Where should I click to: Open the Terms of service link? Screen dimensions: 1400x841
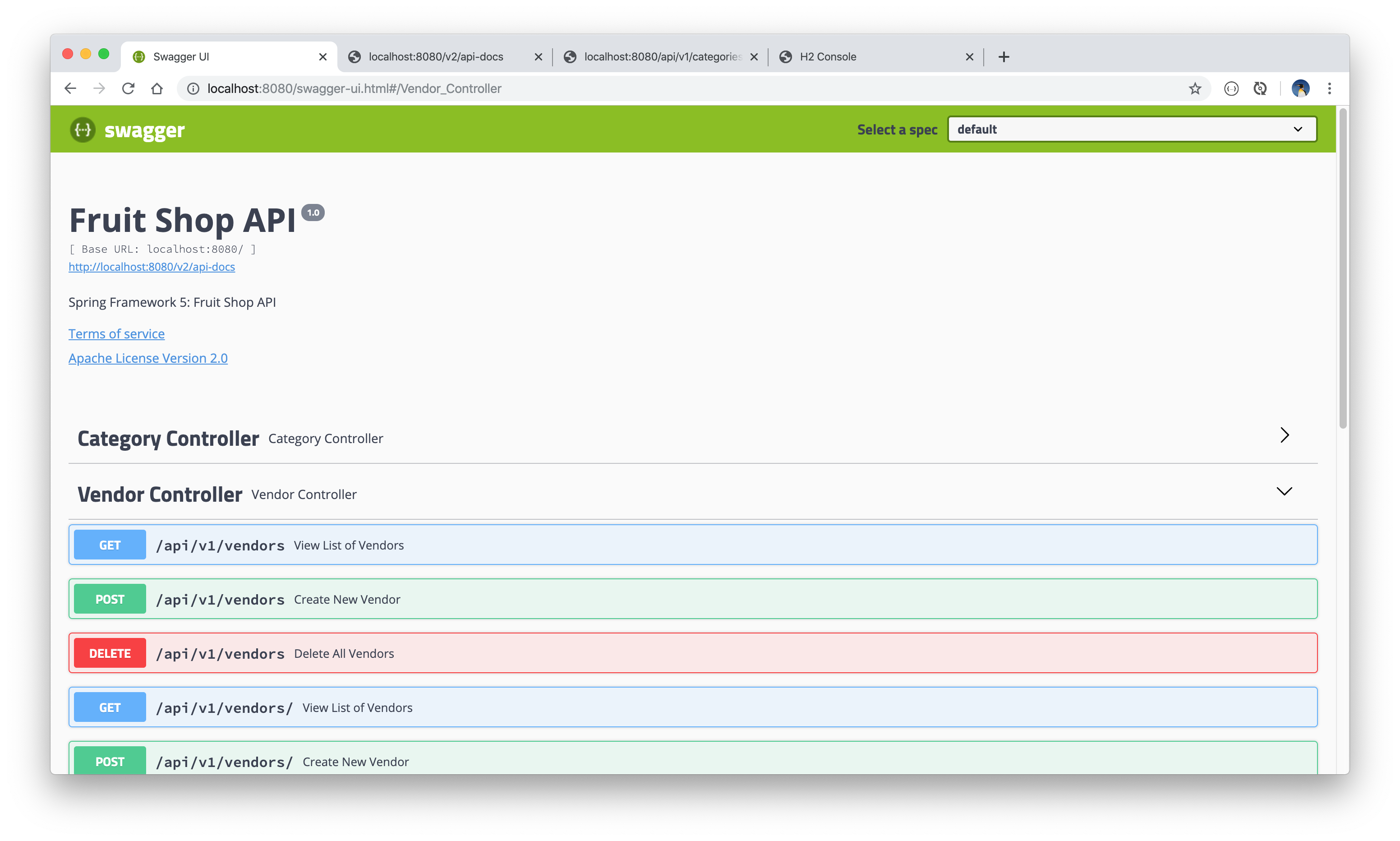(x=117, y=334)
